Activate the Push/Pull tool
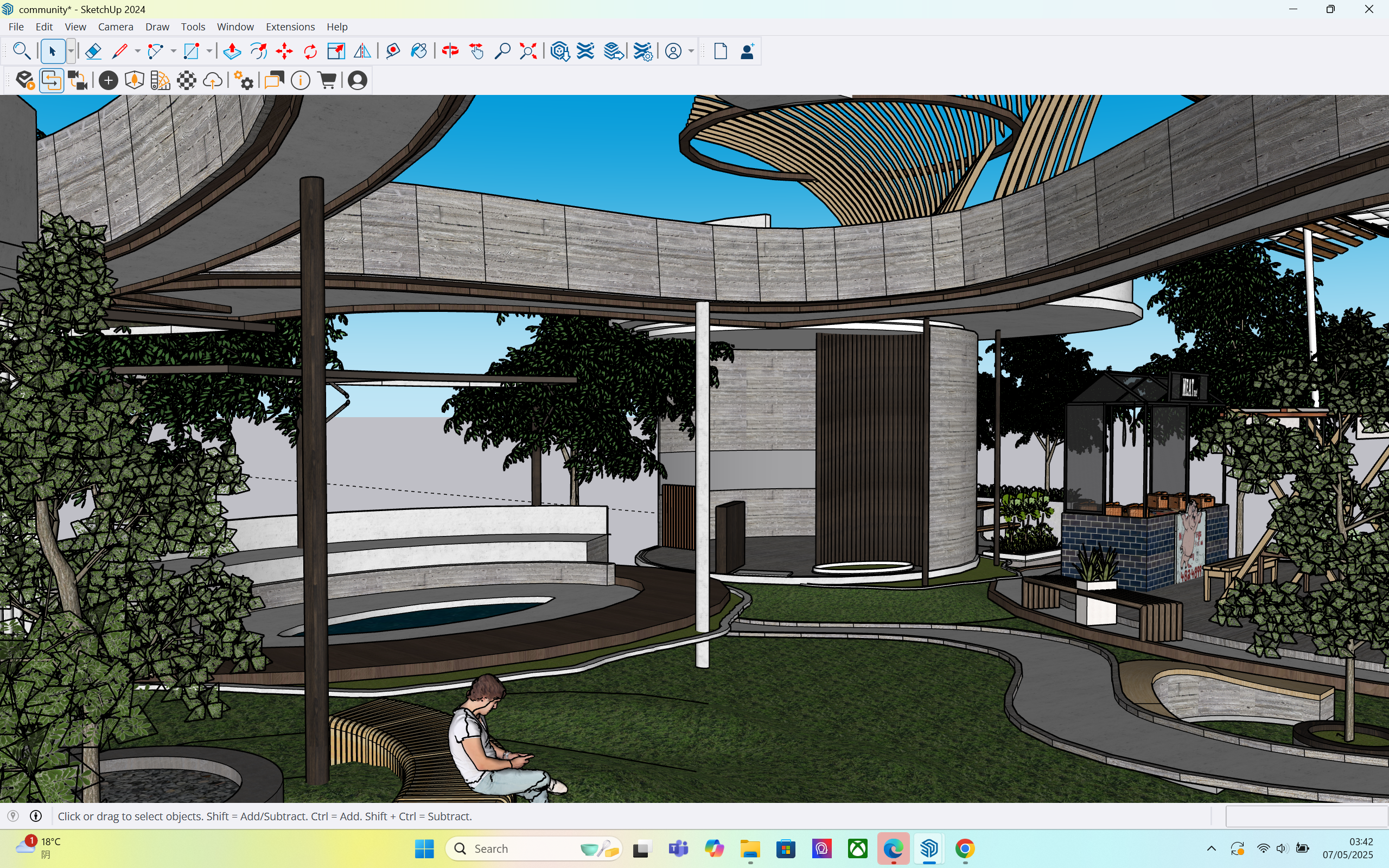 (232, 52)
